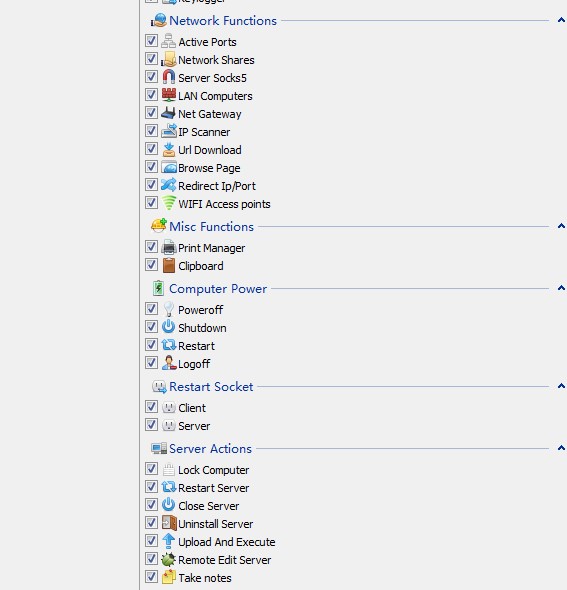The image size is (567, 590).
Task: Collapse the Server Actions section arrow
Action: (x=561, y=448)
